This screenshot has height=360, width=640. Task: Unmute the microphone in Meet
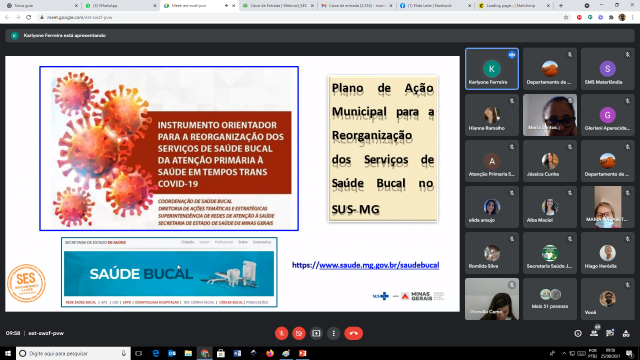281,333
